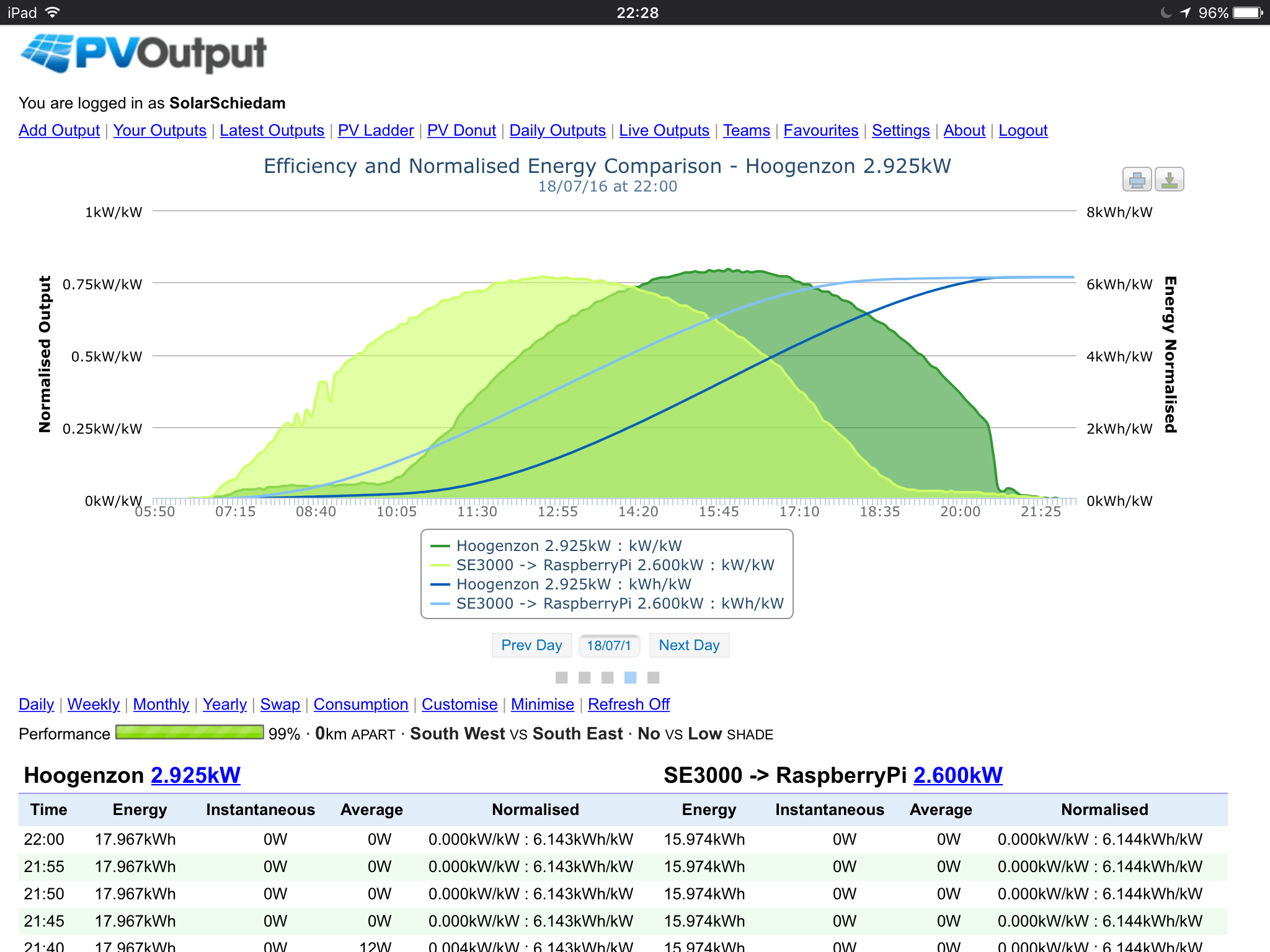
Task: Minimise the chart view
Action: [x=542, y=705]
